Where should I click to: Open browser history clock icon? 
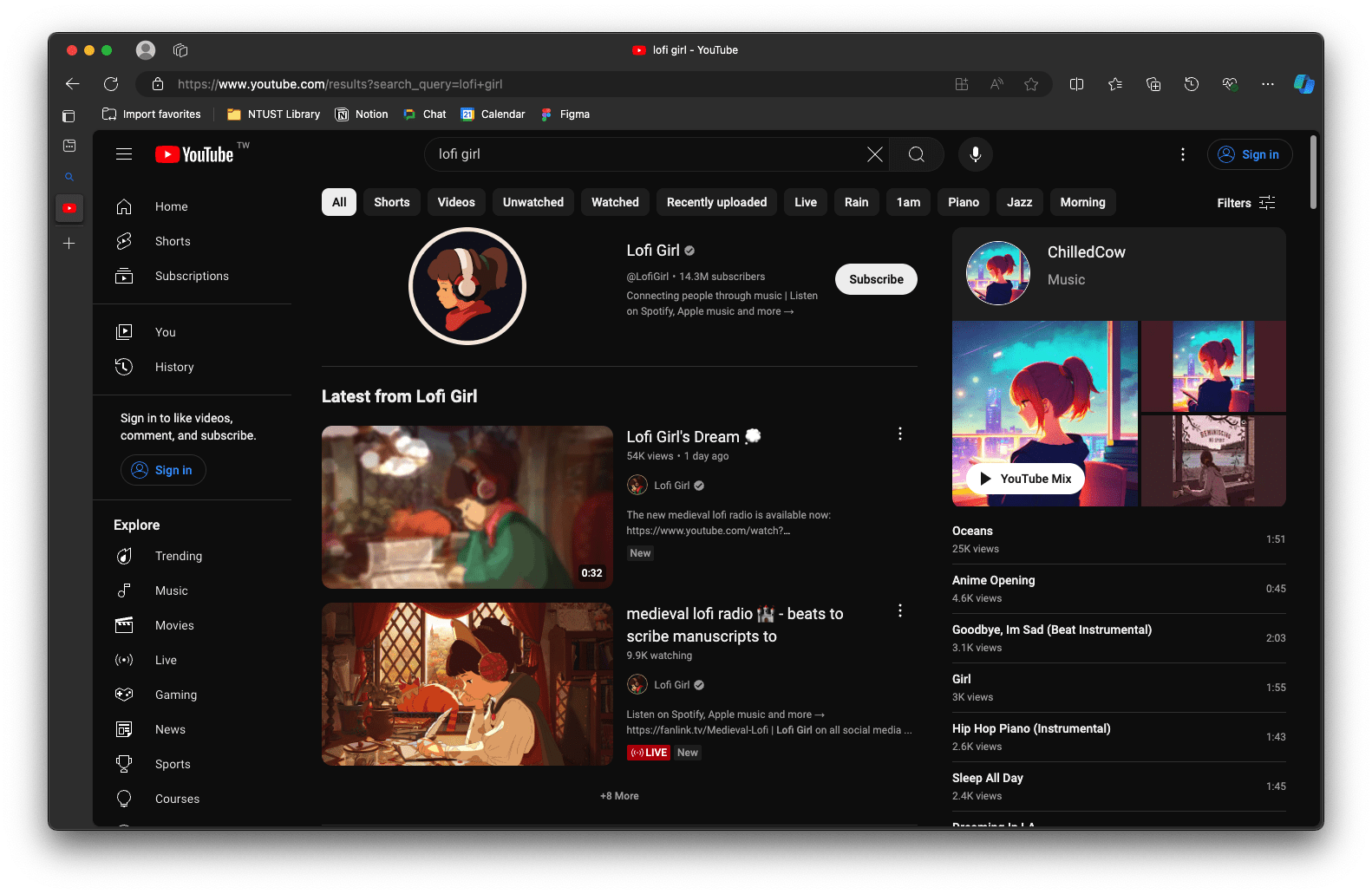[x=1192, y=84]
